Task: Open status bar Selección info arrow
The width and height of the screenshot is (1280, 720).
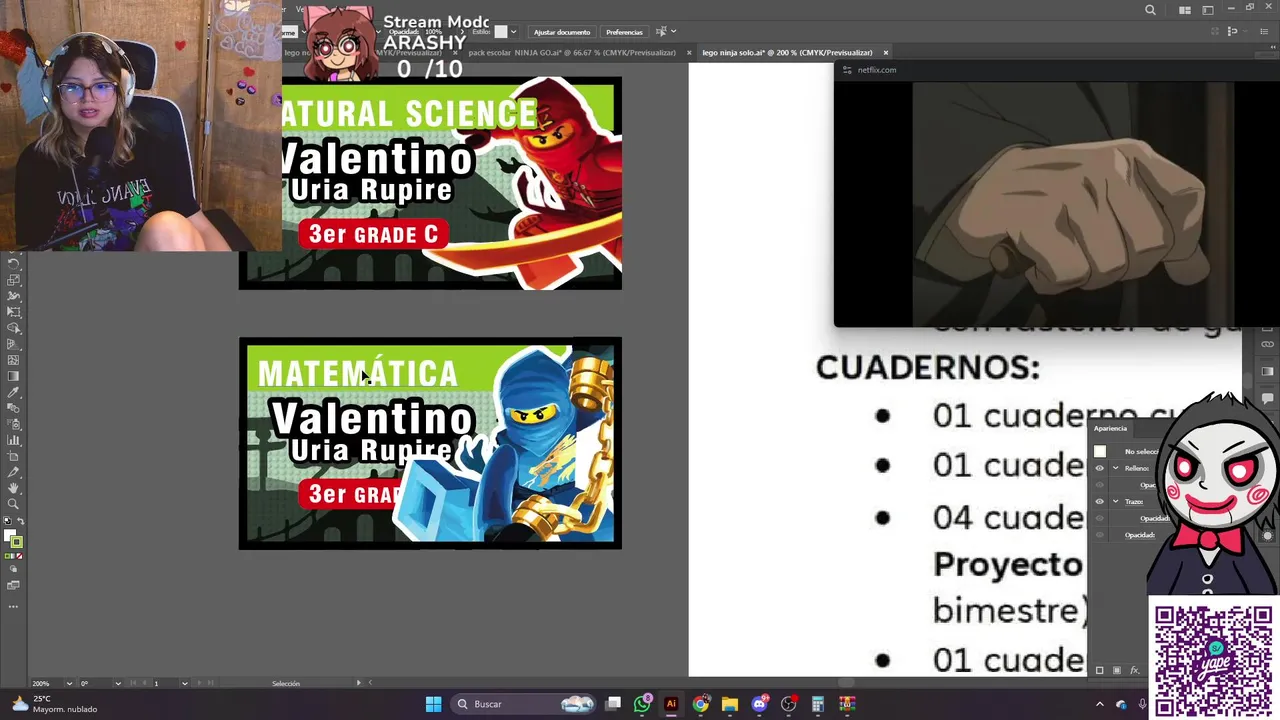Action: tap(358, 683)
